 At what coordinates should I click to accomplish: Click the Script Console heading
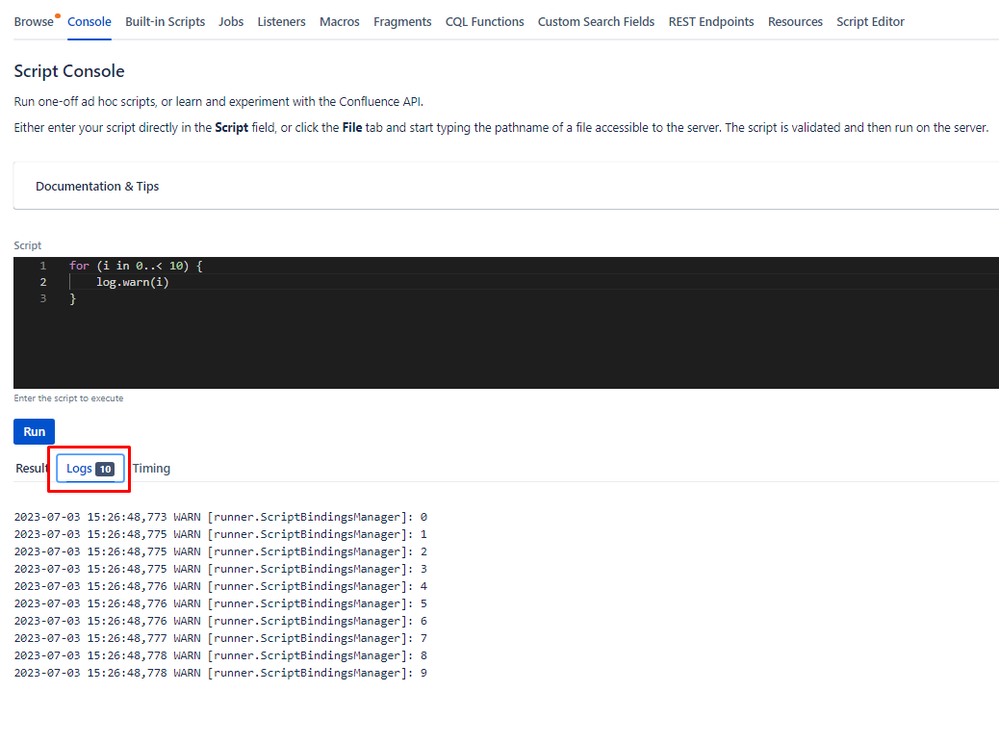tap(69, 71)
